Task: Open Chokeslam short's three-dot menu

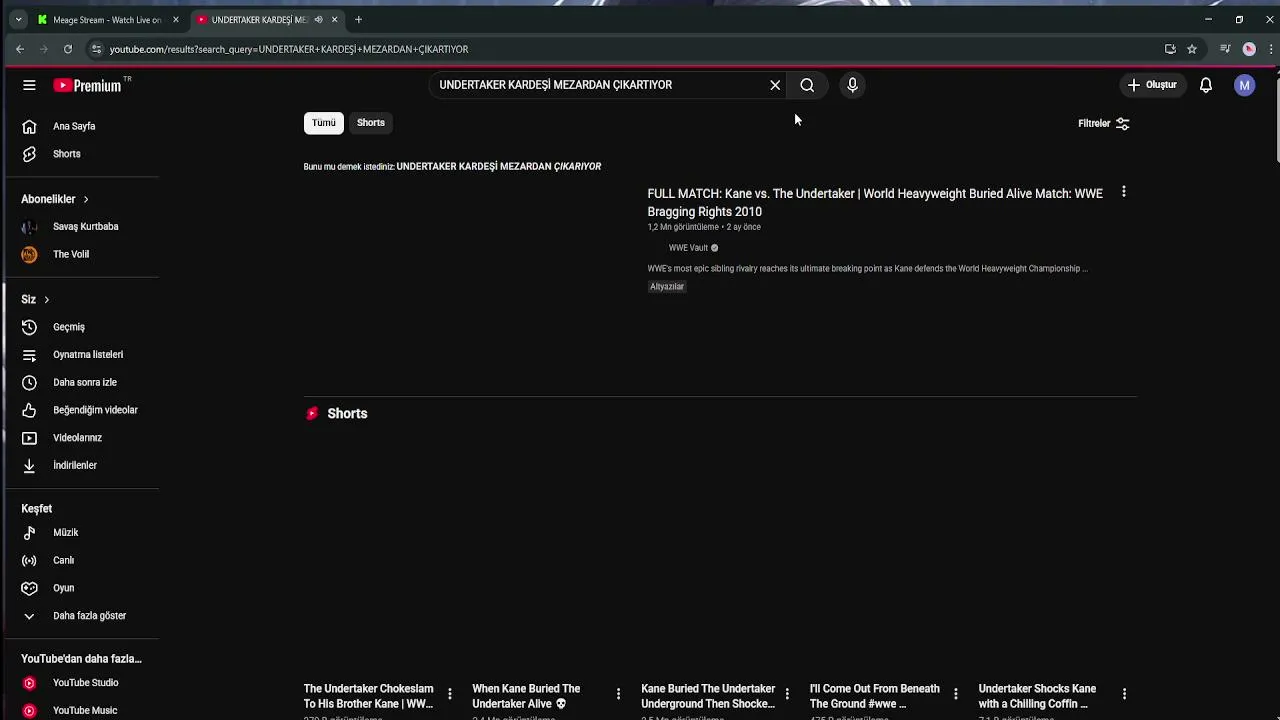Action: 449,693
